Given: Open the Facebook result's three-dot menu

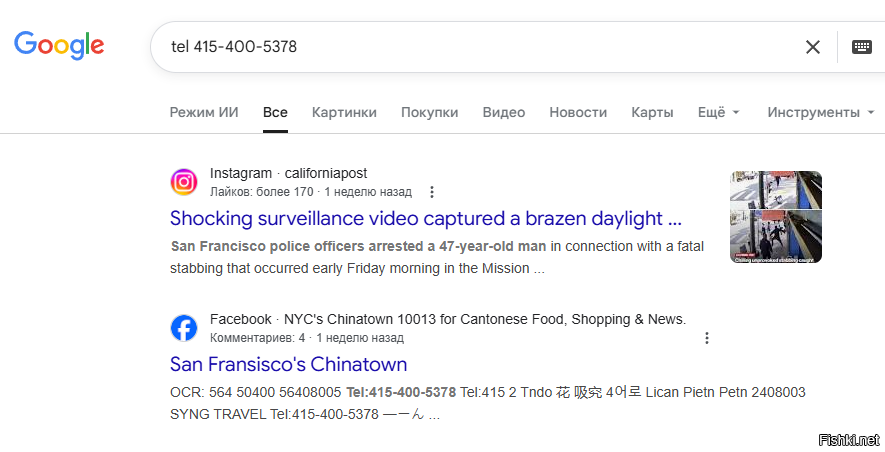Looking at the screenshot, I should 707,338.
